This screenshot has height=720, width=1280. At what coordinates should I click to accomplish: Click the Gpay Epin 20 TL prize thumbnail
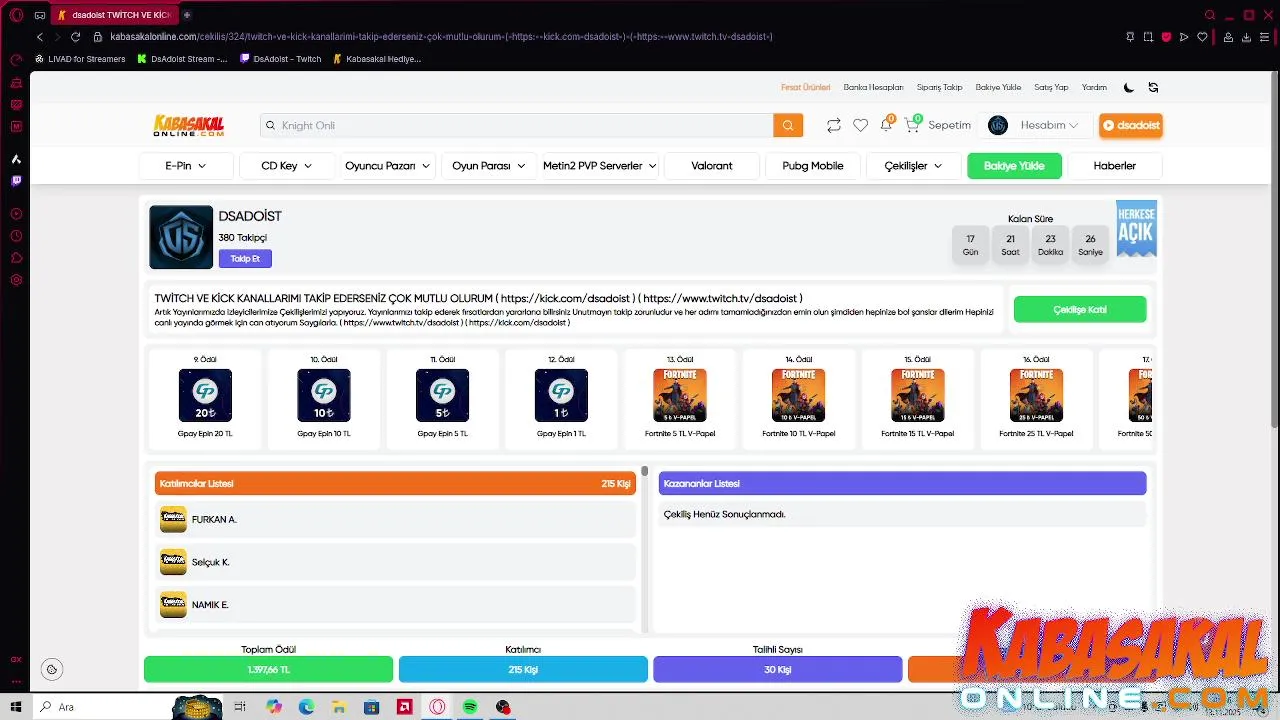coord(205,395)
